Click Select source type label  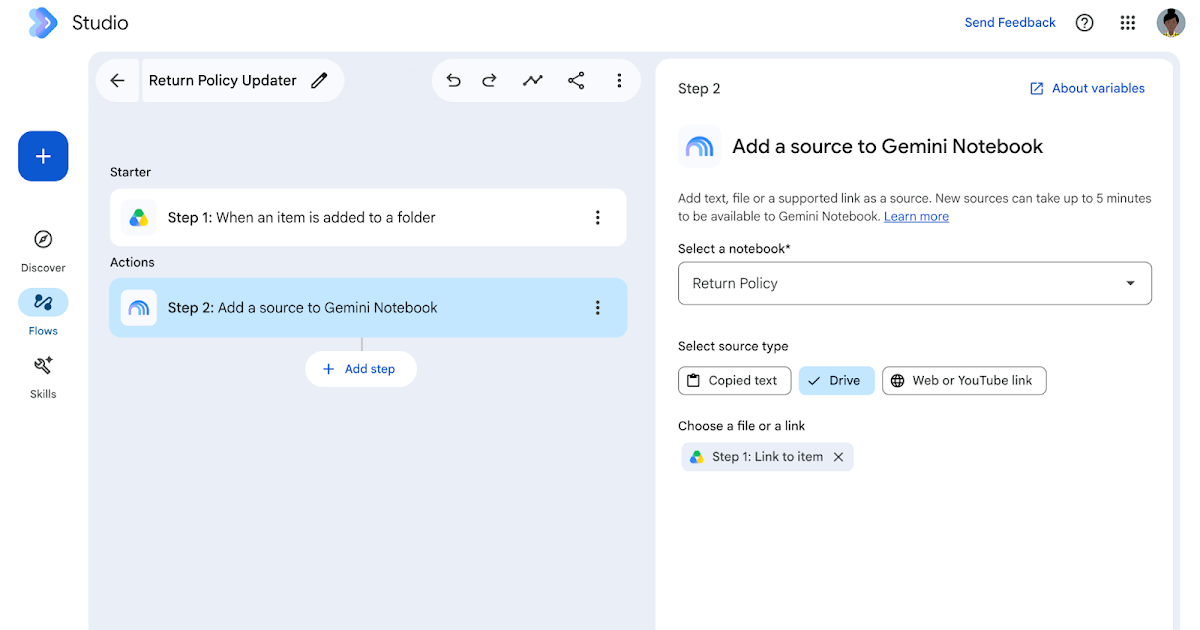pos(733,346)
